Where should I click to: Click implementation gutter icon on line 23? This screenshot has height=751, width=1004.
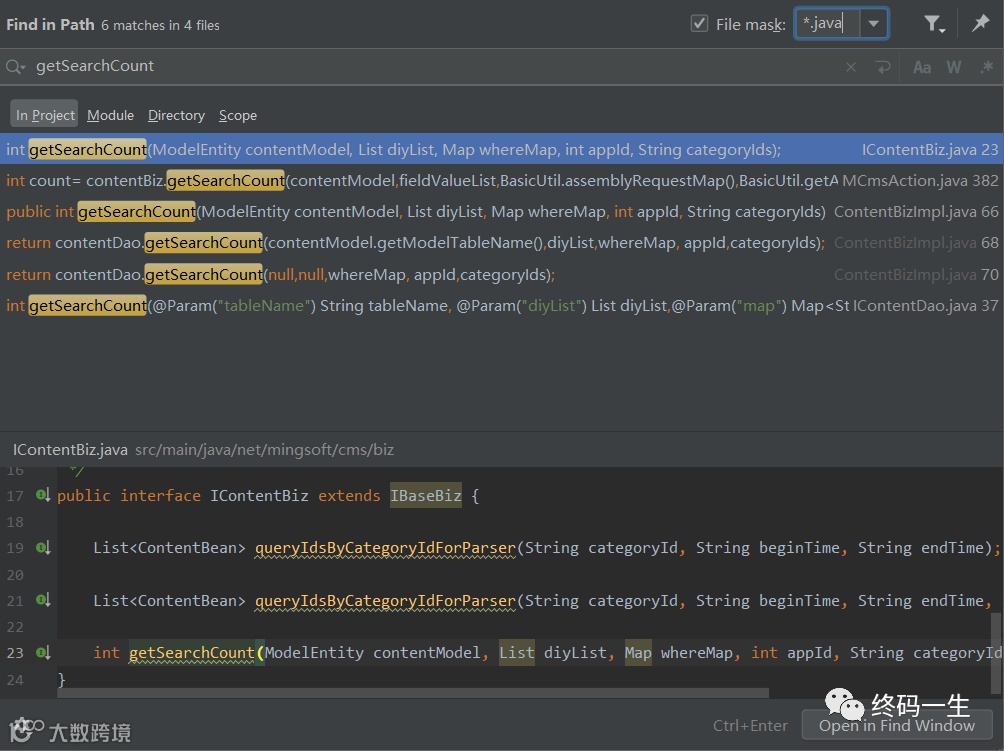click(43, 652)
